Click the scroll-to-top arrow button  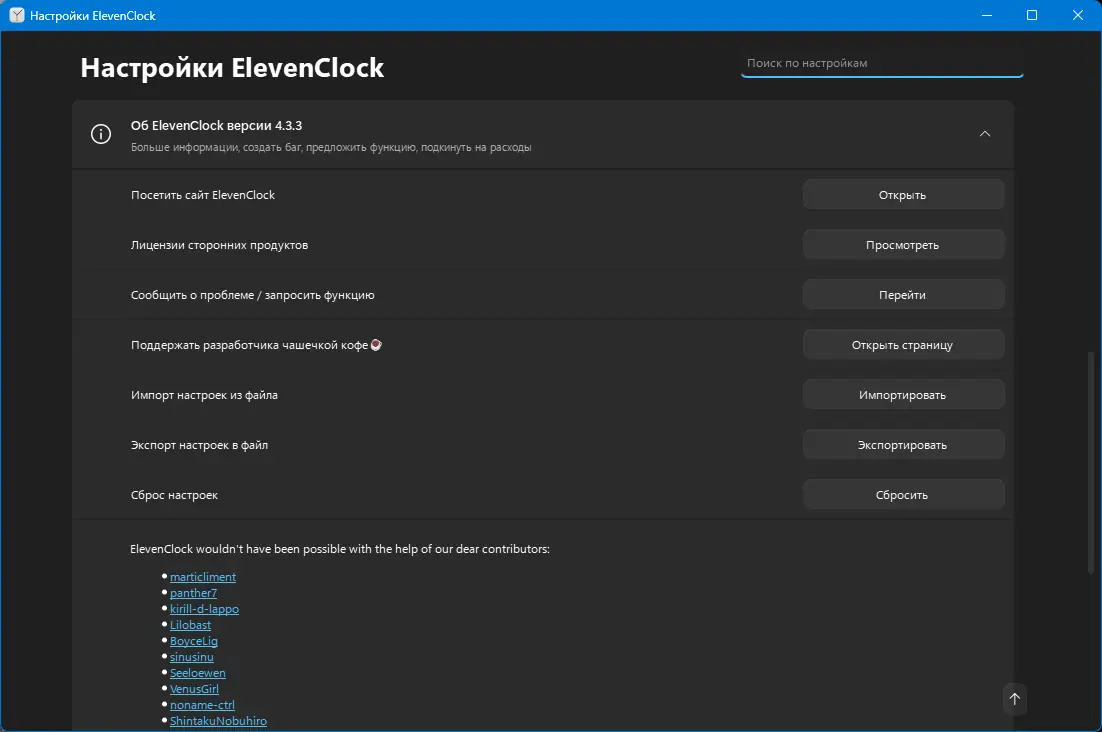[1014, 699]
